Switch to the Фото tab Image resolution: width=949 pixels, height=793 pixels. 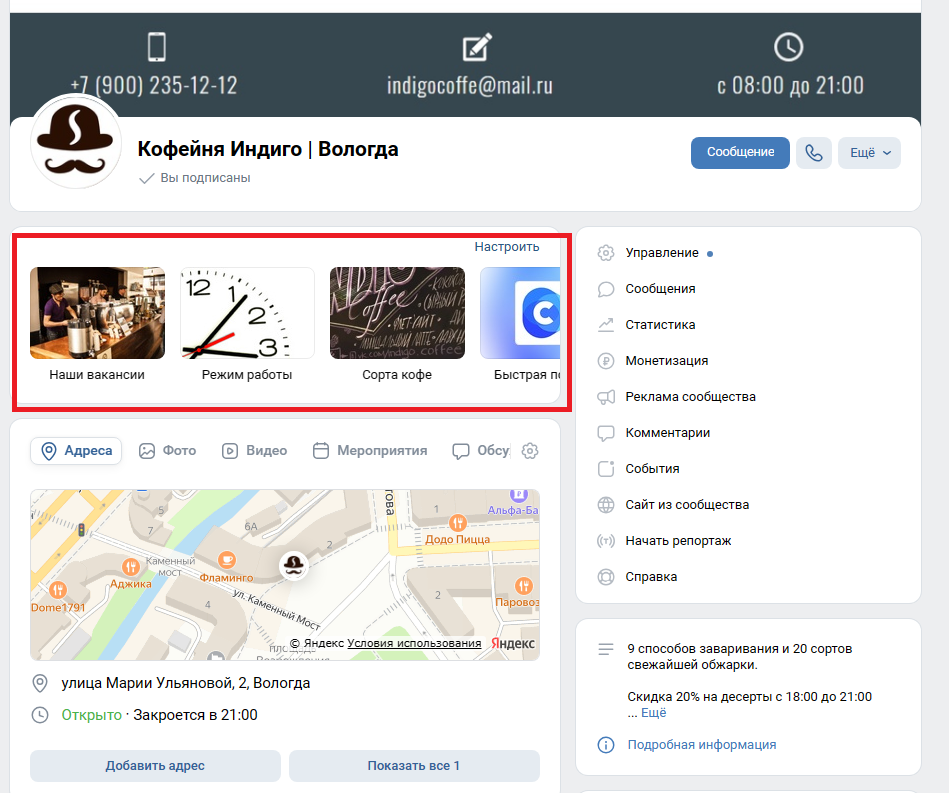pyautogui.click(x=167, y=451)
